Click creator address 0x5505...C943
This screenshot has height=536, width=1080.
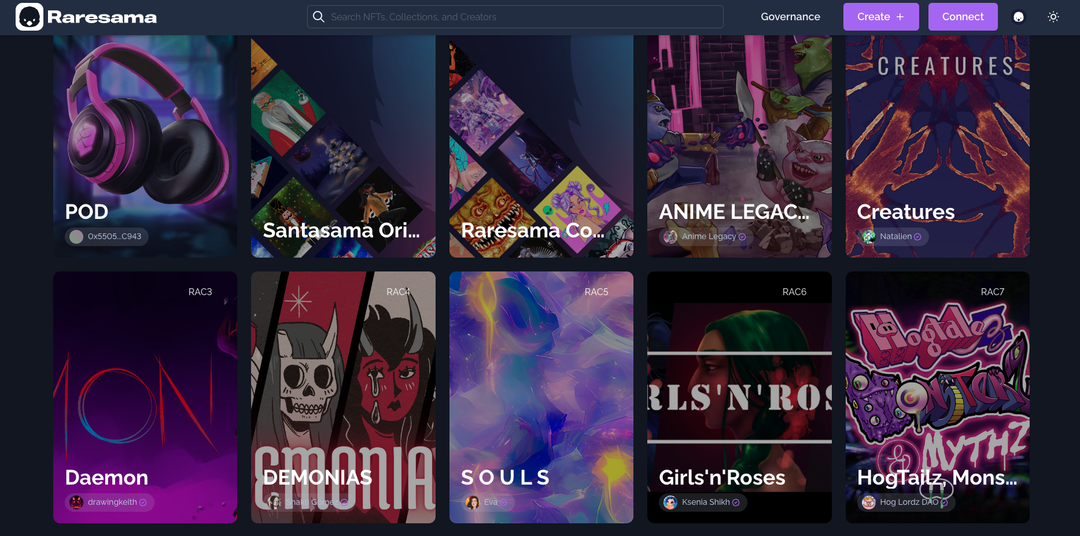pos(114,236)
